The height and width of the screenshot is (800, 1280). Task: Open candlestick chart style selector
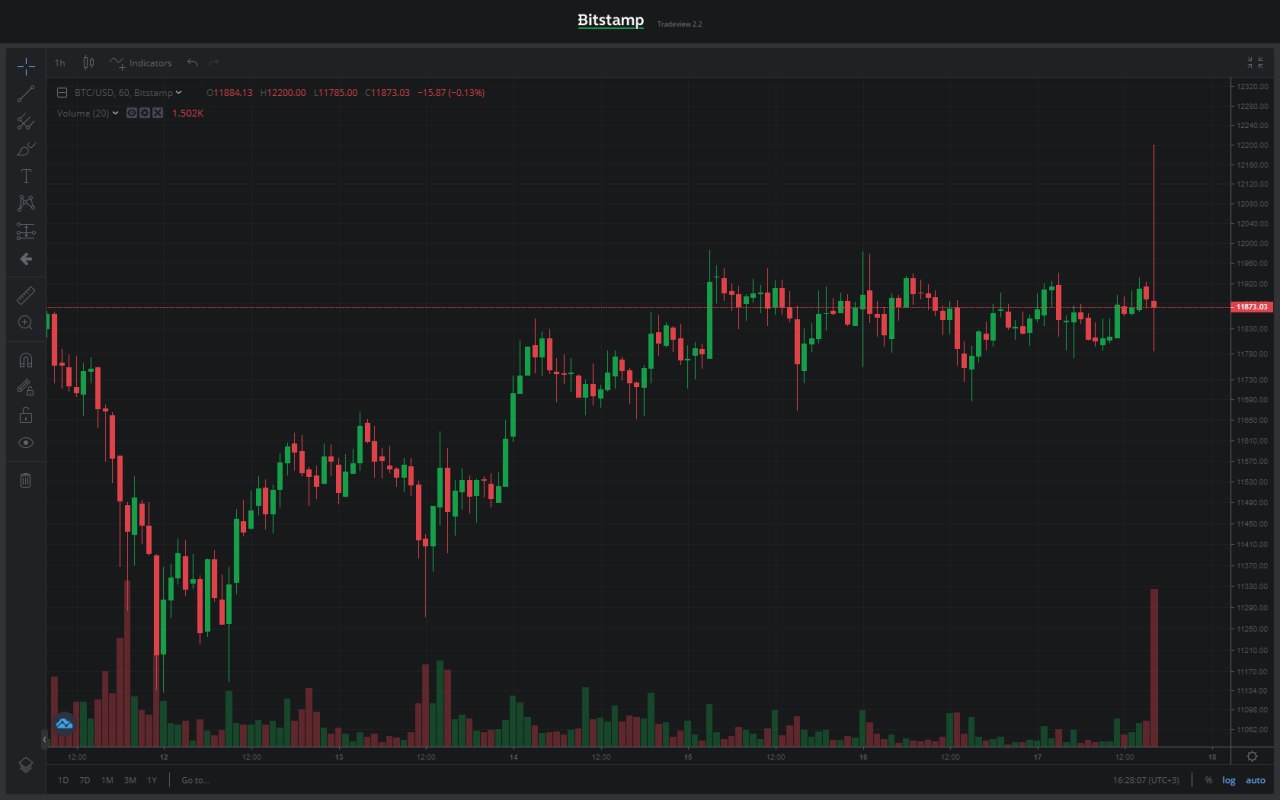point(88,63)
